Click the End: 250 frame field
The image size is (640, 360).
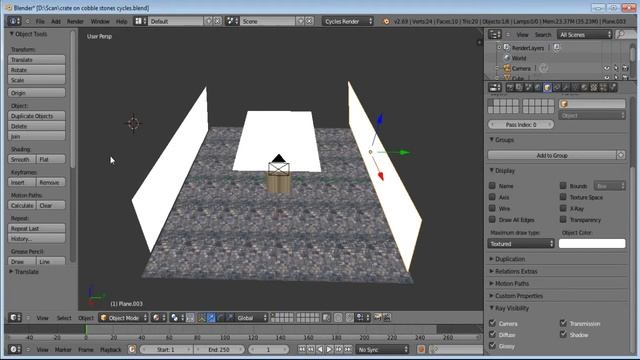point(219,349)
